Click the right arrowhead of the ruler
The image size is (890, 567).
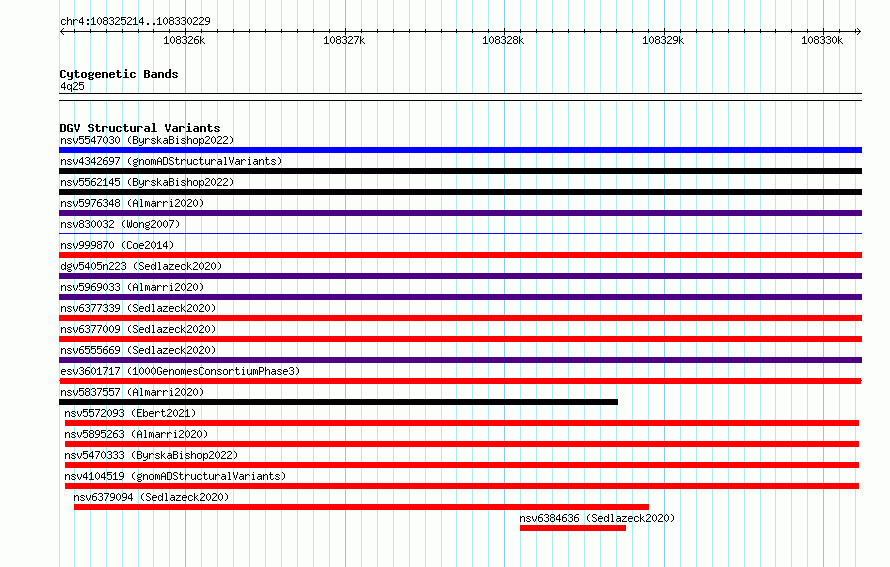pos(859,32)
